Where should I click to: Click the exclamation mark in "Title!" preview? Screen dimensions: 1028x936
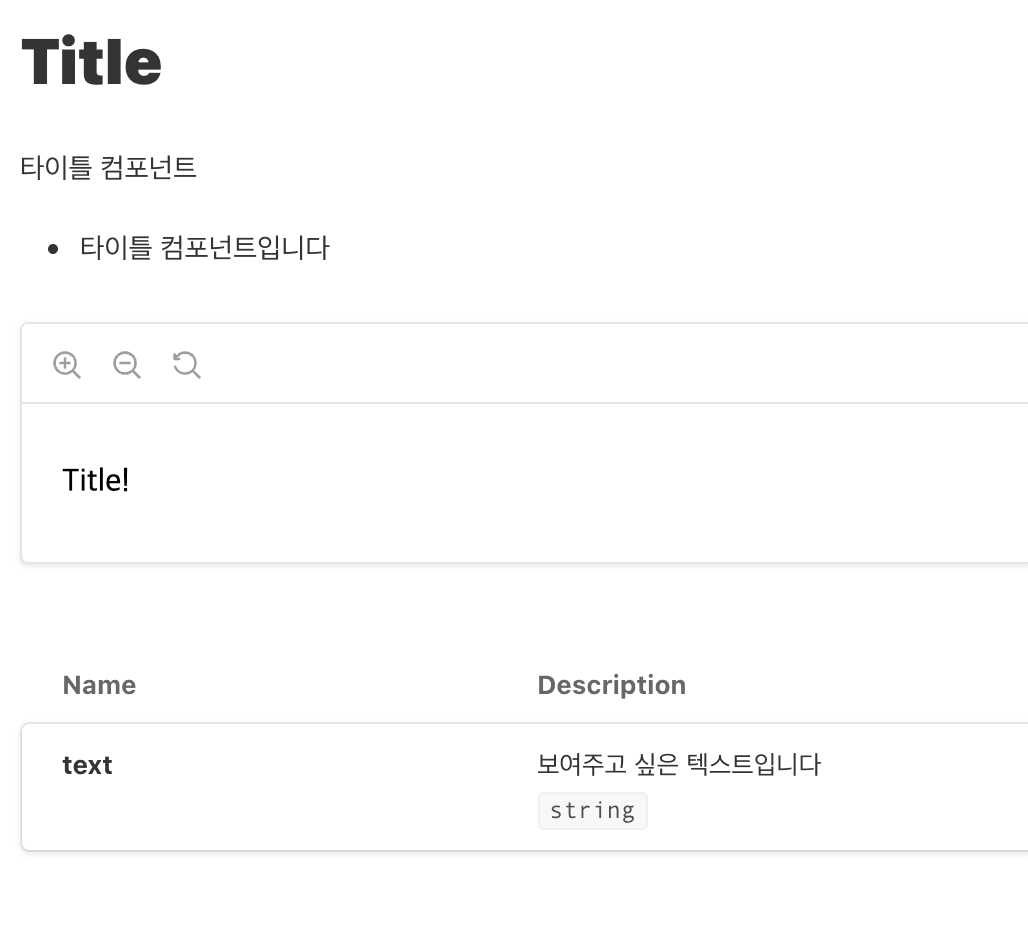point(125,480)
